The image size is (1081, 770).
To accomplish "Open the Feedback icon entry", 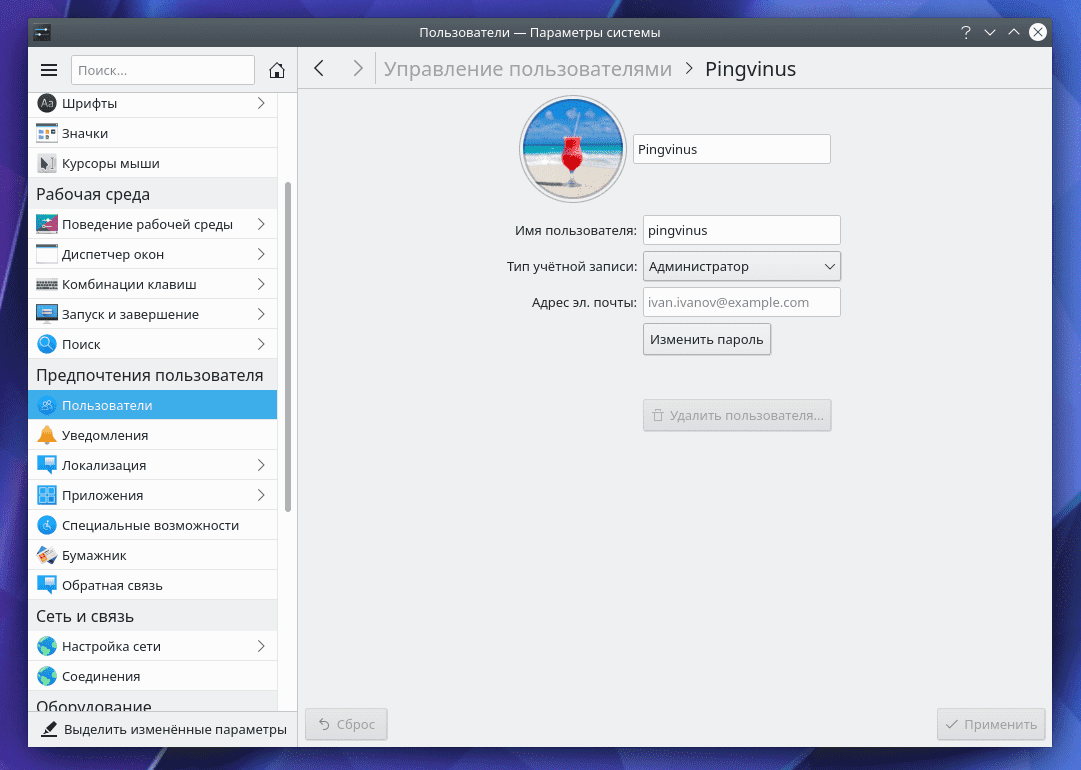I will click(47, 585).
